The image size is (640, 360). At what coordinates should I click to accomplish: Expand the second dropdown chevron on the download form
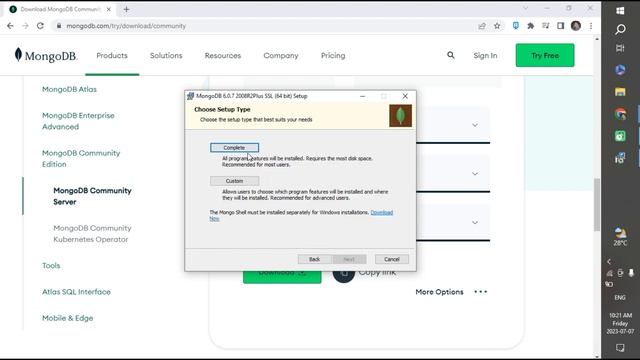475,173
